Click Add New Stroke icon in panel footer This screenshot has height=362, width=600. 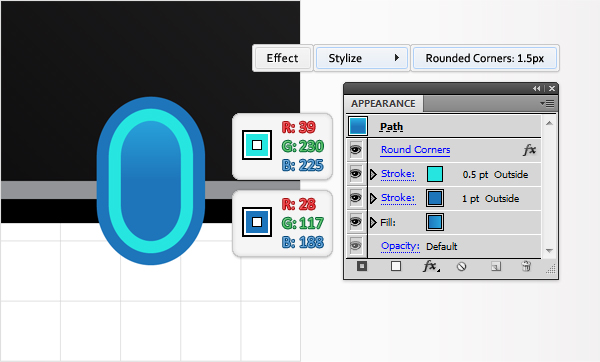[362, 266]
